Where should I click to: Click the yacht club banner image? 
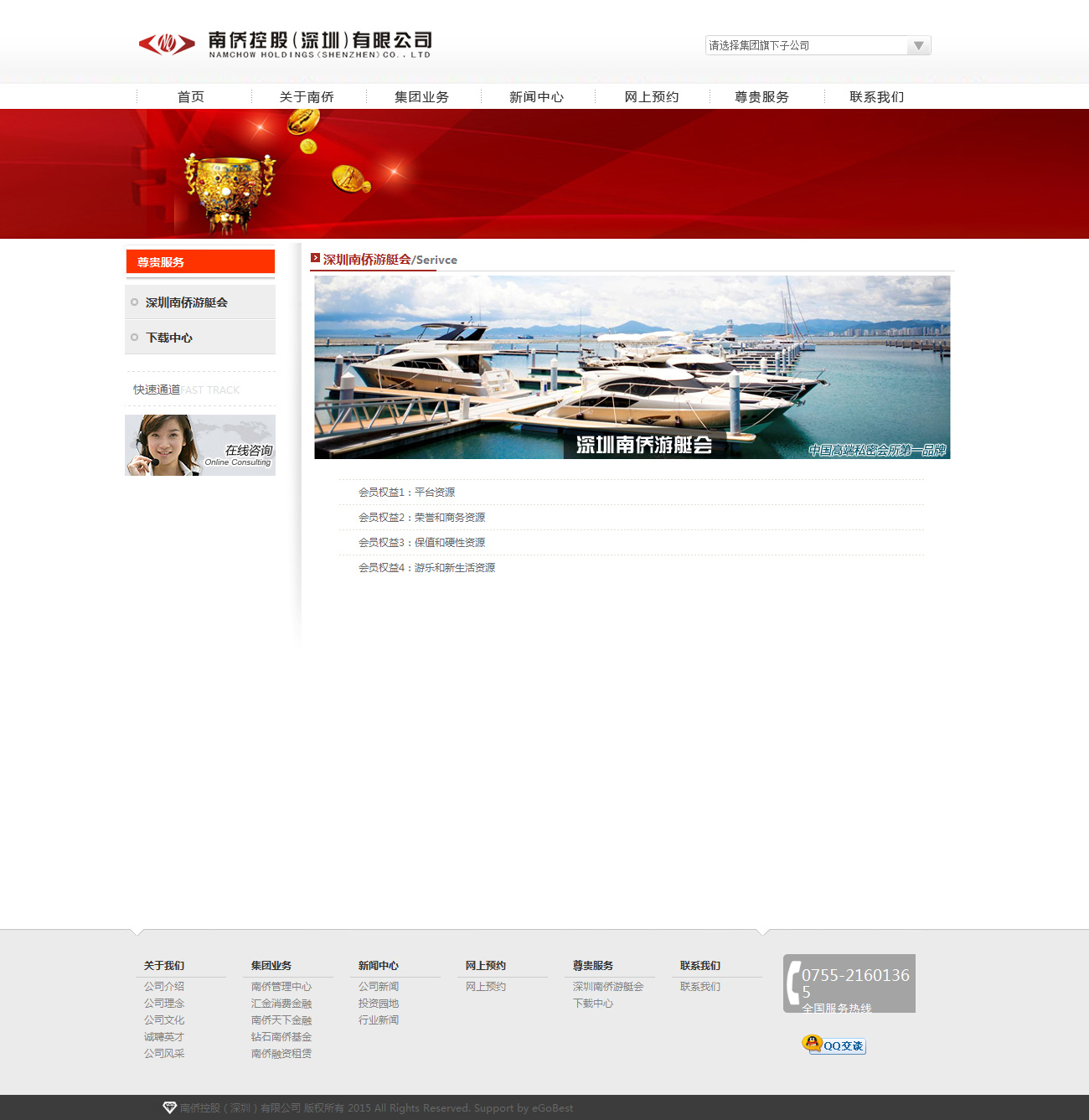click(632, 367)
